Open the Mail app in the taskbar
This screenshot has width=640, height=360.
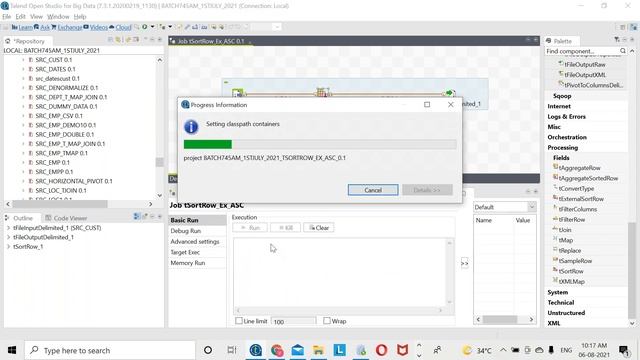(x=298, y=350)
